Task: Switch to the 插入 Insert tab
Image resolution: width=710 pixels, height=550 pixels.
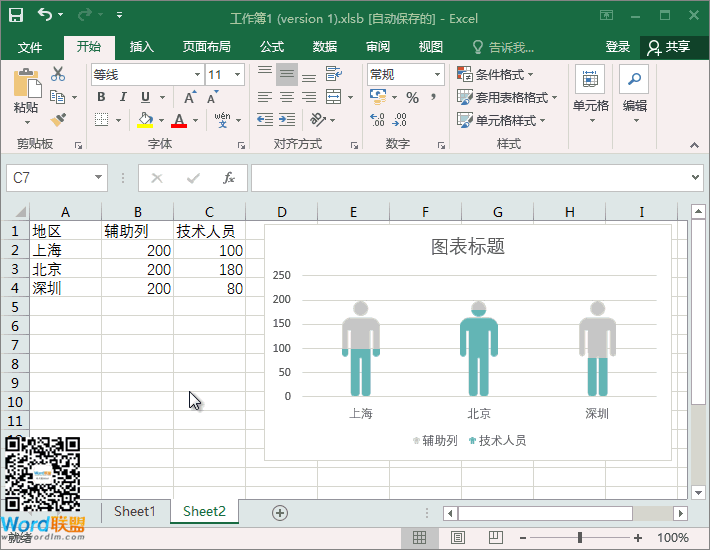Action: pyautogui.click(x=142, y=47)
